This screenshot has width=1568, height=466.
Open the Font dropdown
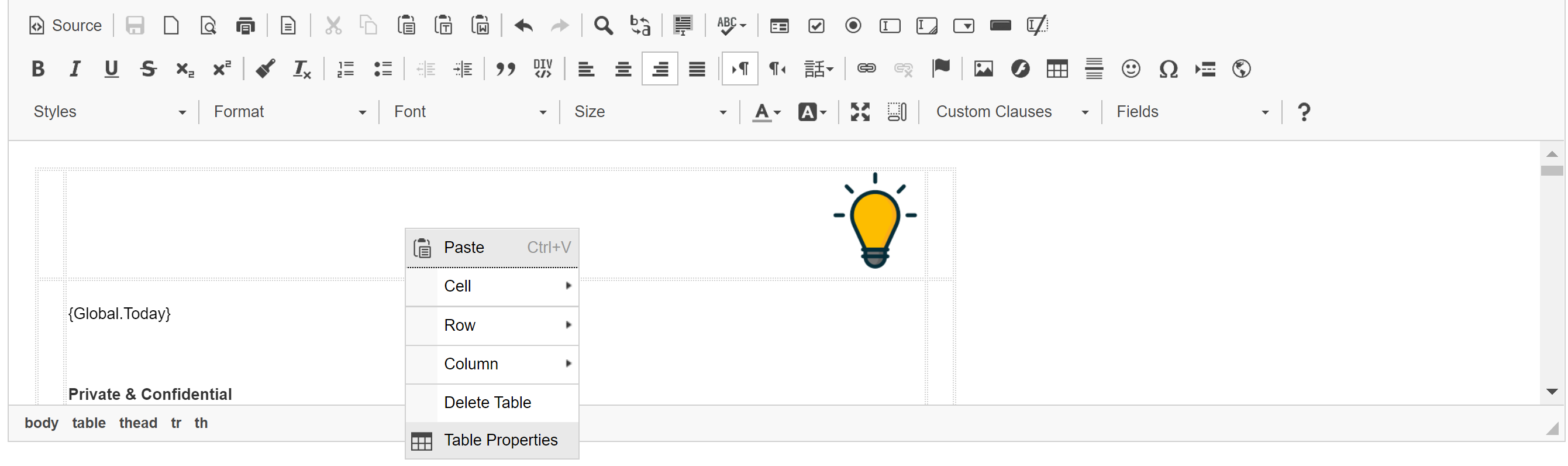coord(470,112)
